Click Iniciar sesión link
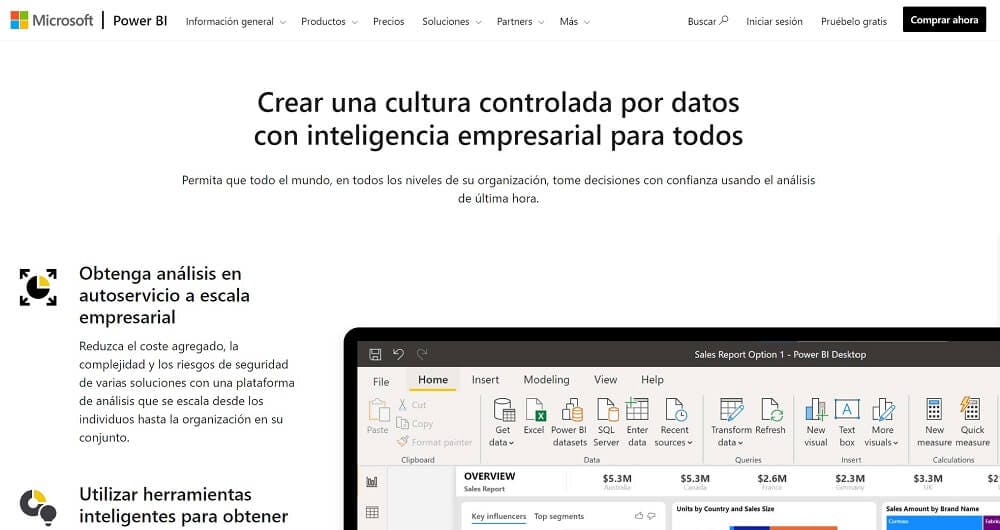1000x530 pixels. coord(774,22)
